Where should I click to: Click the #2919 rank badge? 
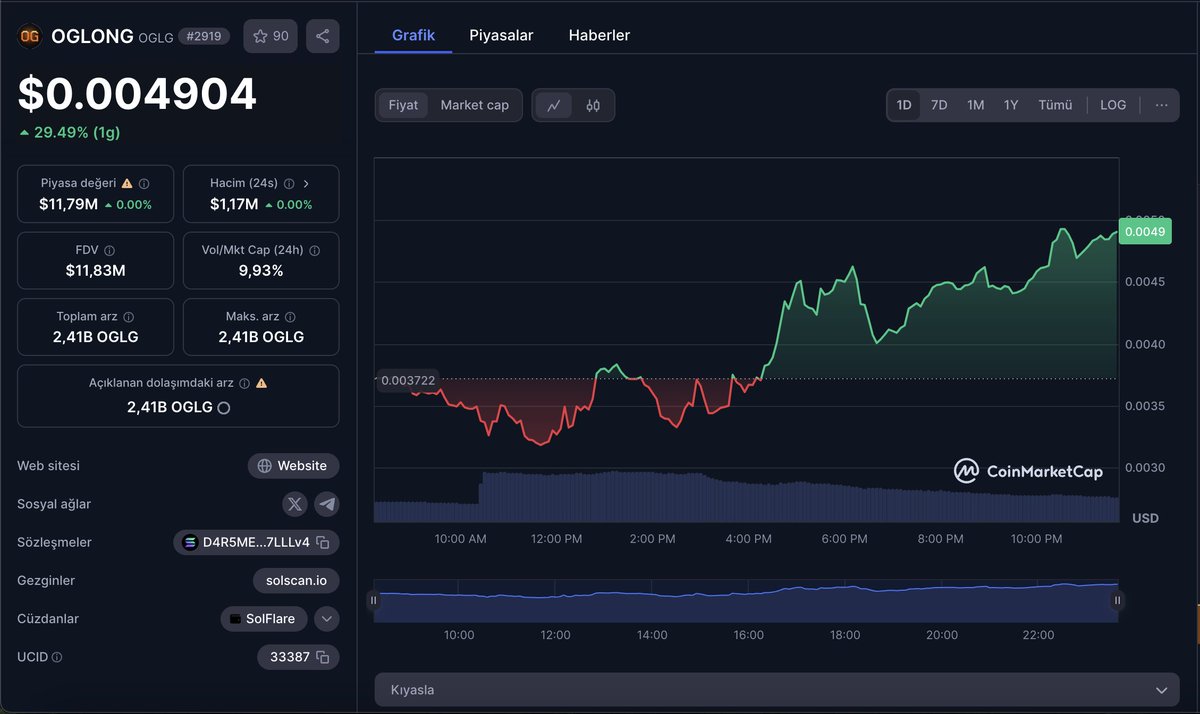[204, 36]
